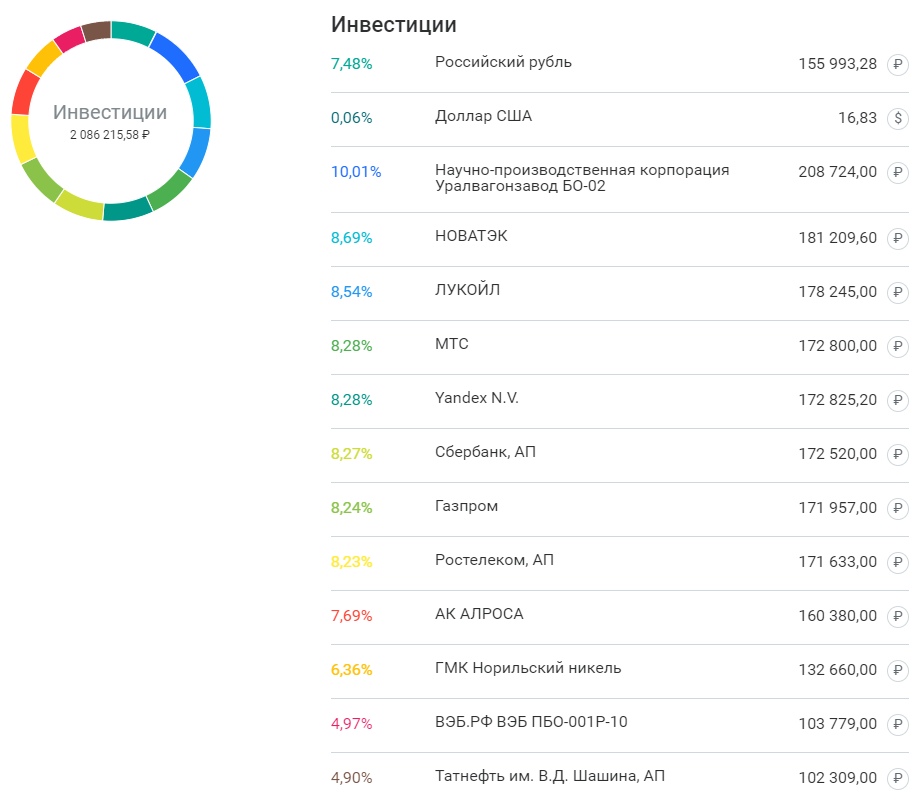The width and height of the screenshot is (917, 801).
Task: Click the 10,01% share value
Action: point(356,172)
